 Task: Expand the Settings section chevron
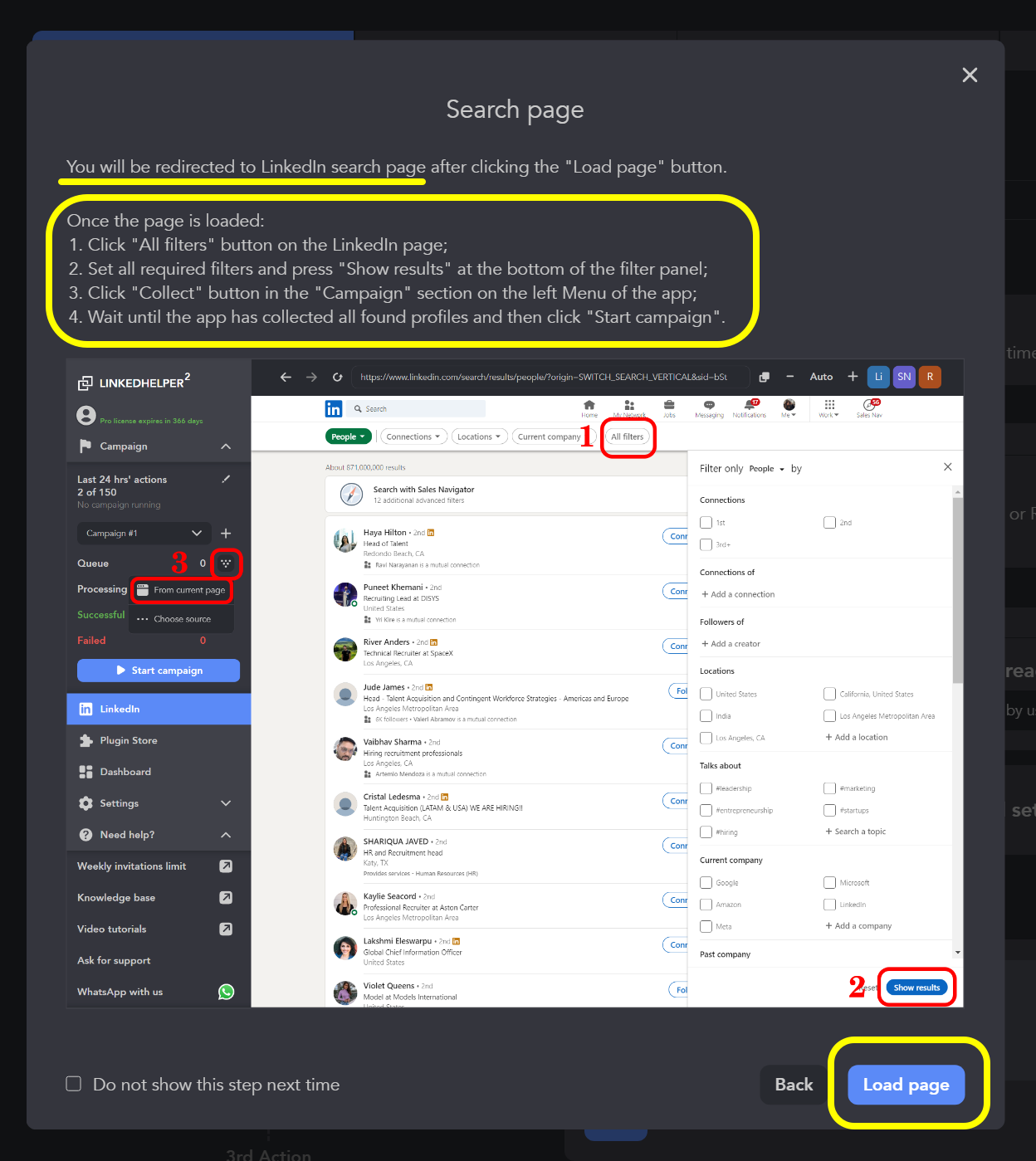point(226,803)
